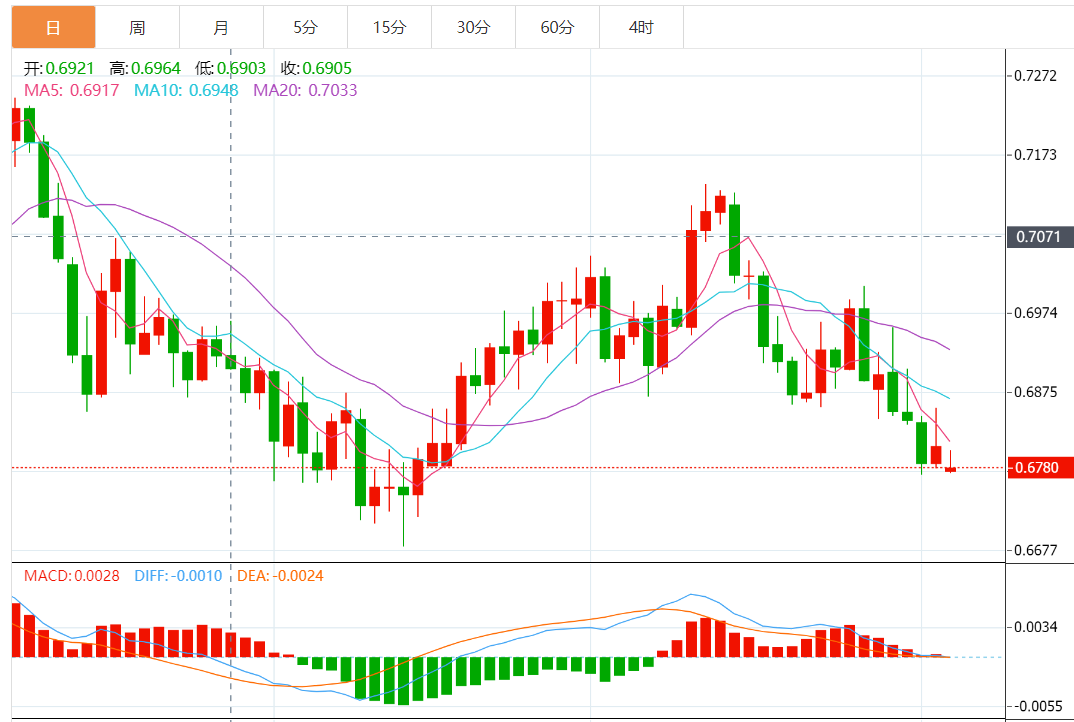The image size is (1074, 722).
Task: Click the 0.6677 price axis label
Action: coord(1036,551)
